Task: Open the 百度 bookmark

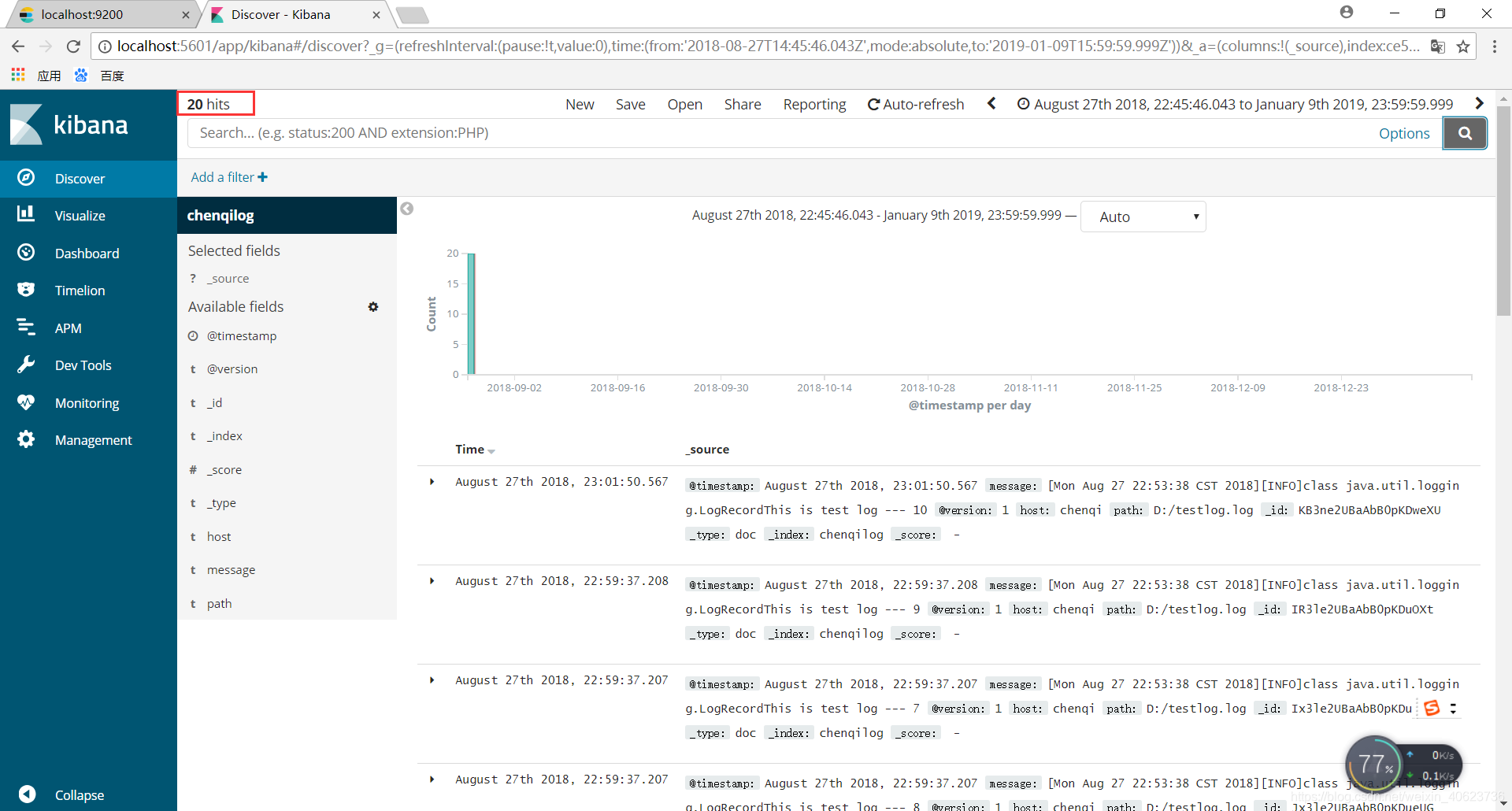Action: [112, 76]
